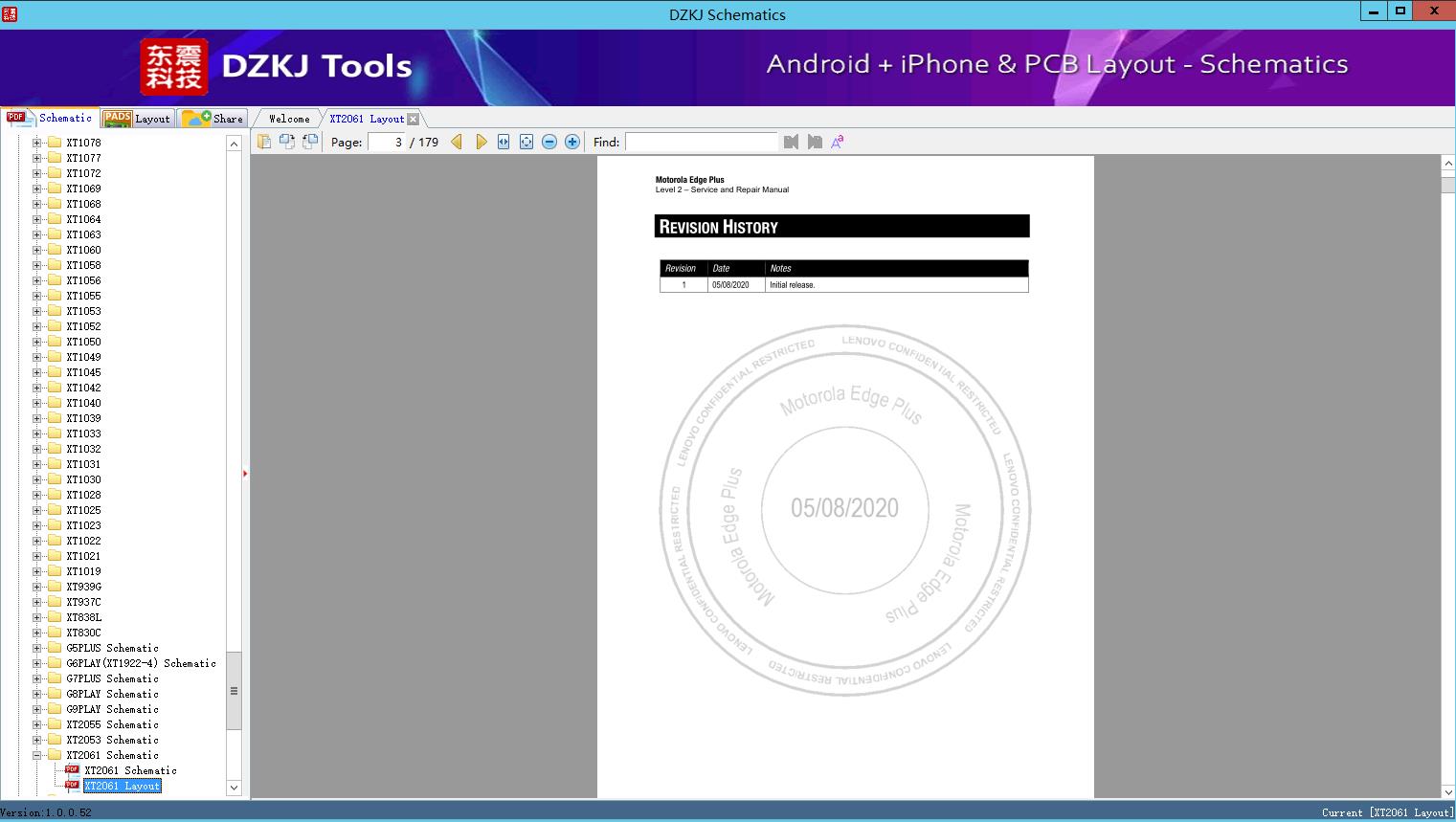Click the Find search box
1456x822 pixels.
(x=702, y=142)
